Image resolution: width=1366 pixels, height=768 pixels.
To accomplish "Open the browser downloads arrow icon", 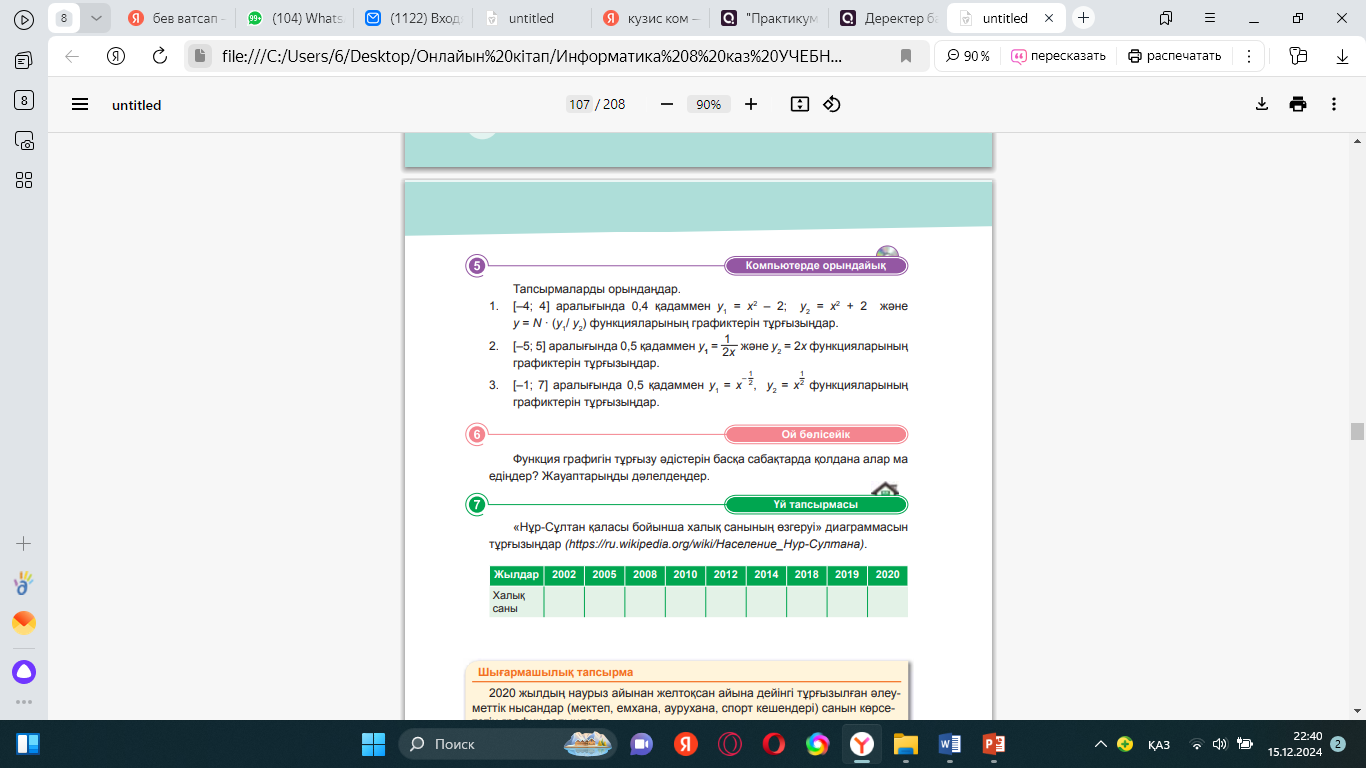I will (1343, 56).
